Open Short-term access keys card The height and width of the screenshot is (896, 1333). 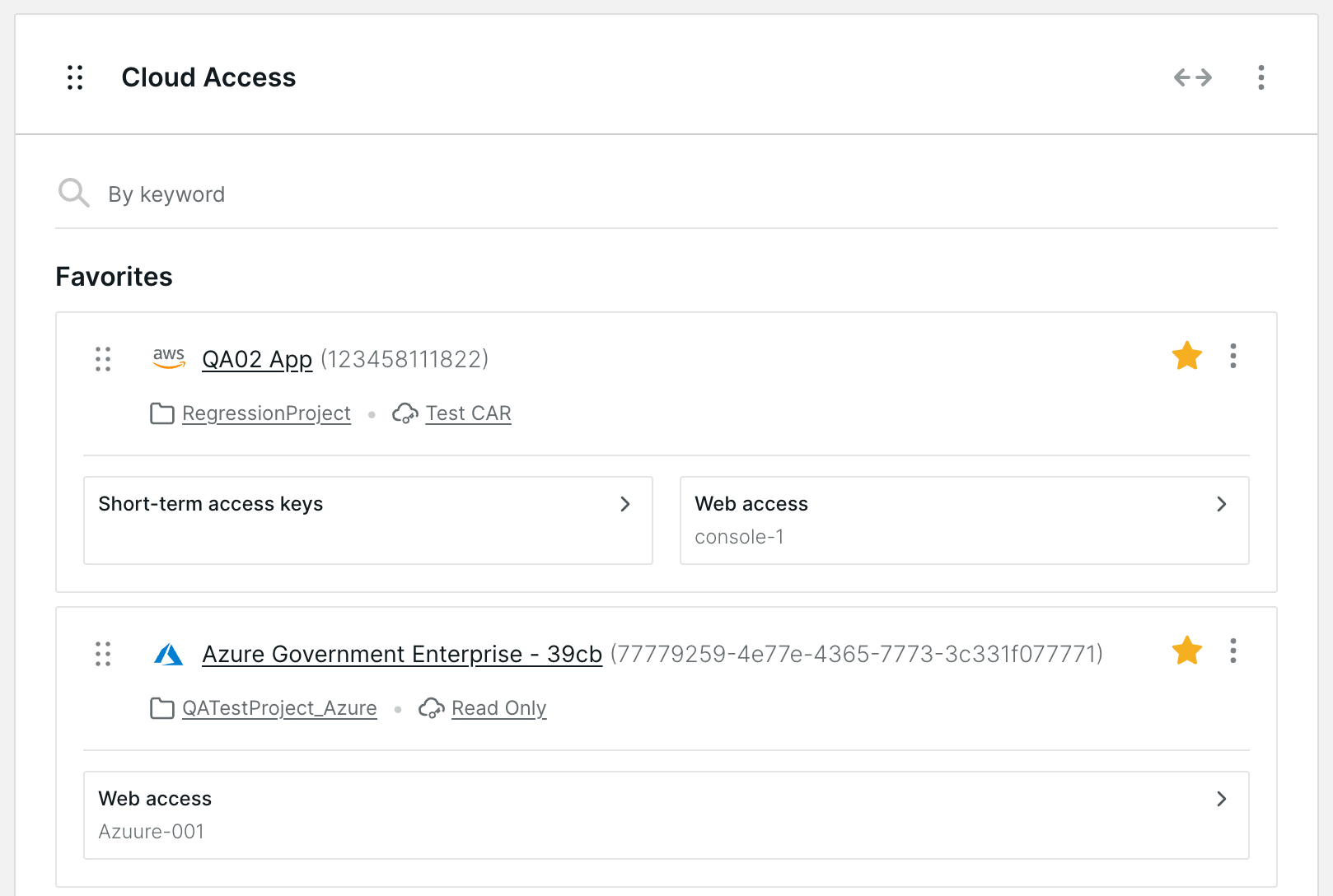[368, 520]
